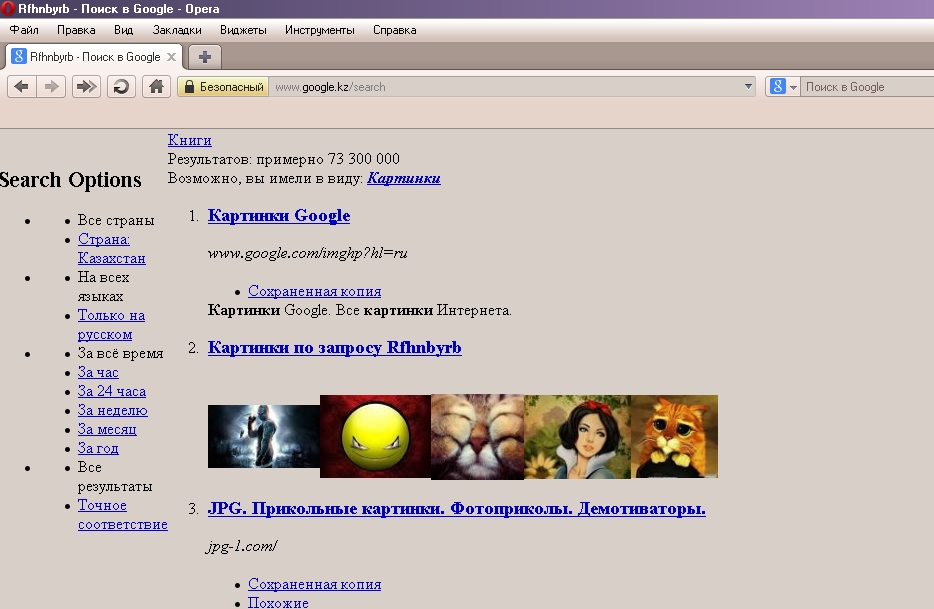Select Точное соответствие filter
This screenshot has height=609, width=934.
coord(123,515)
